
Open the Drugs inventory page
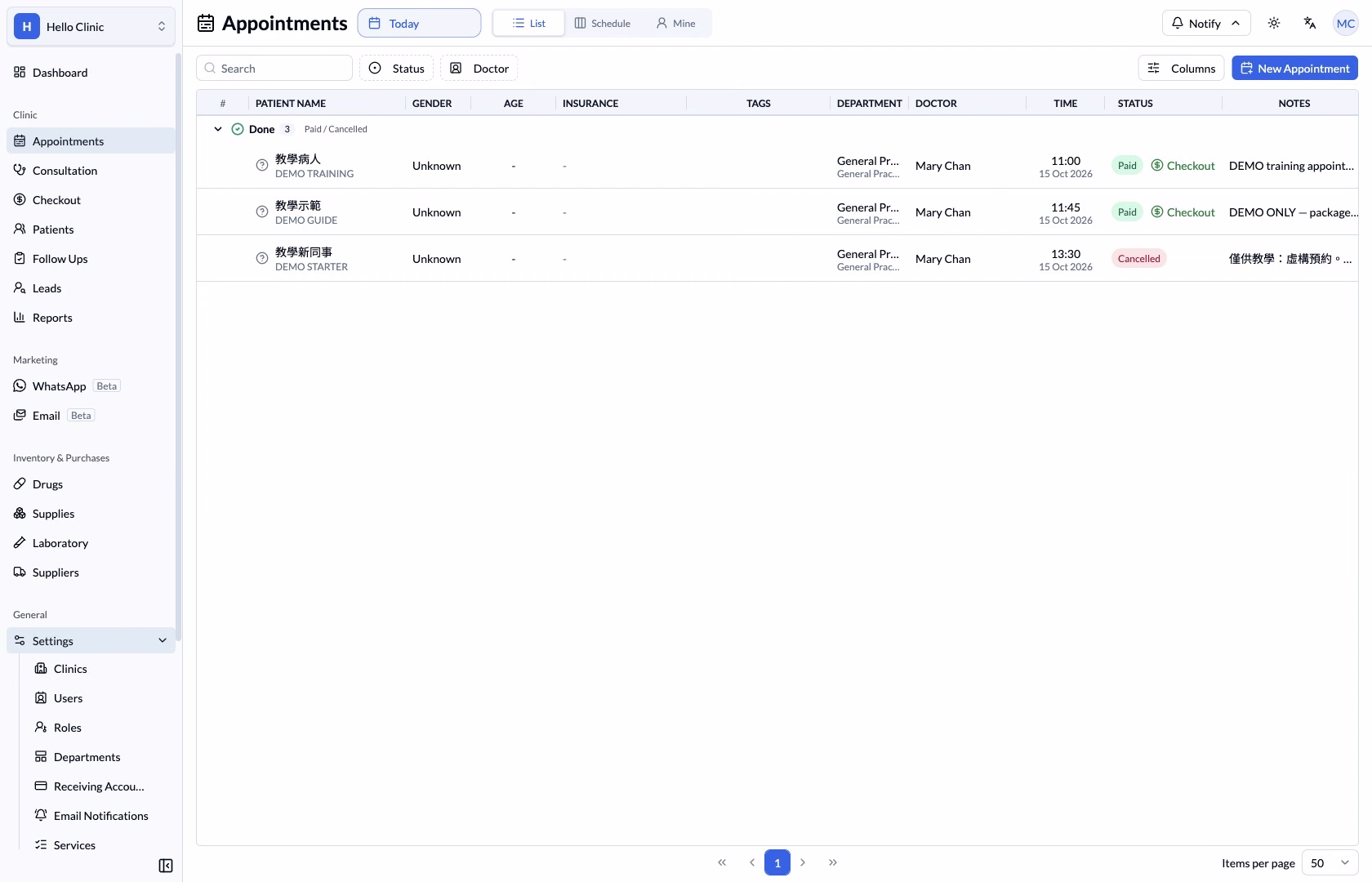point(91,484)
